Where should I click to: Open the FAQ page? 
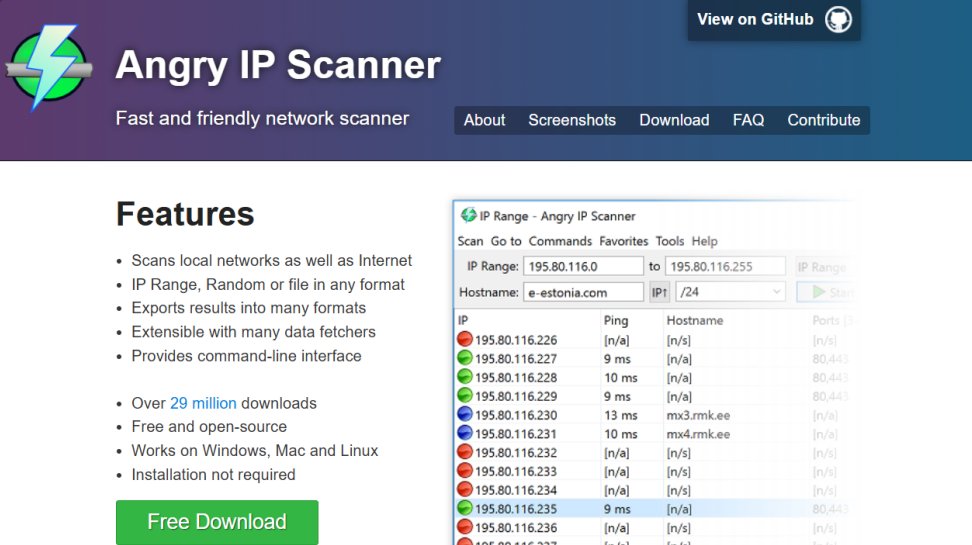tap(748, 120)
